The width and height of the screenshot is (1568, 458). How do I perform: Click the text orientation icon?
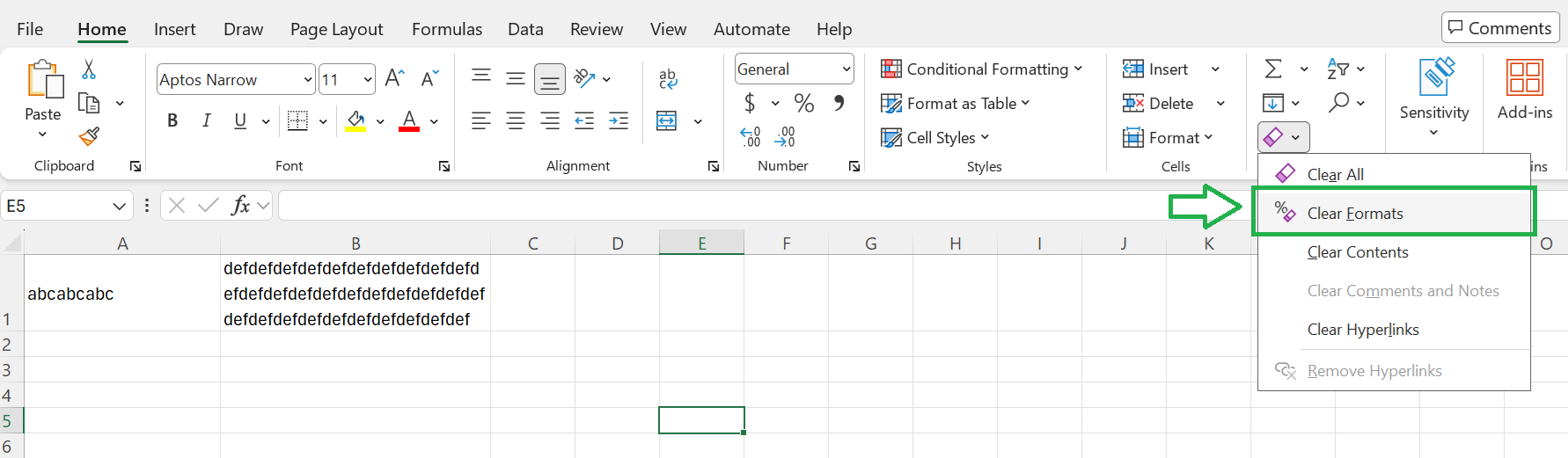tap(585, 78)
